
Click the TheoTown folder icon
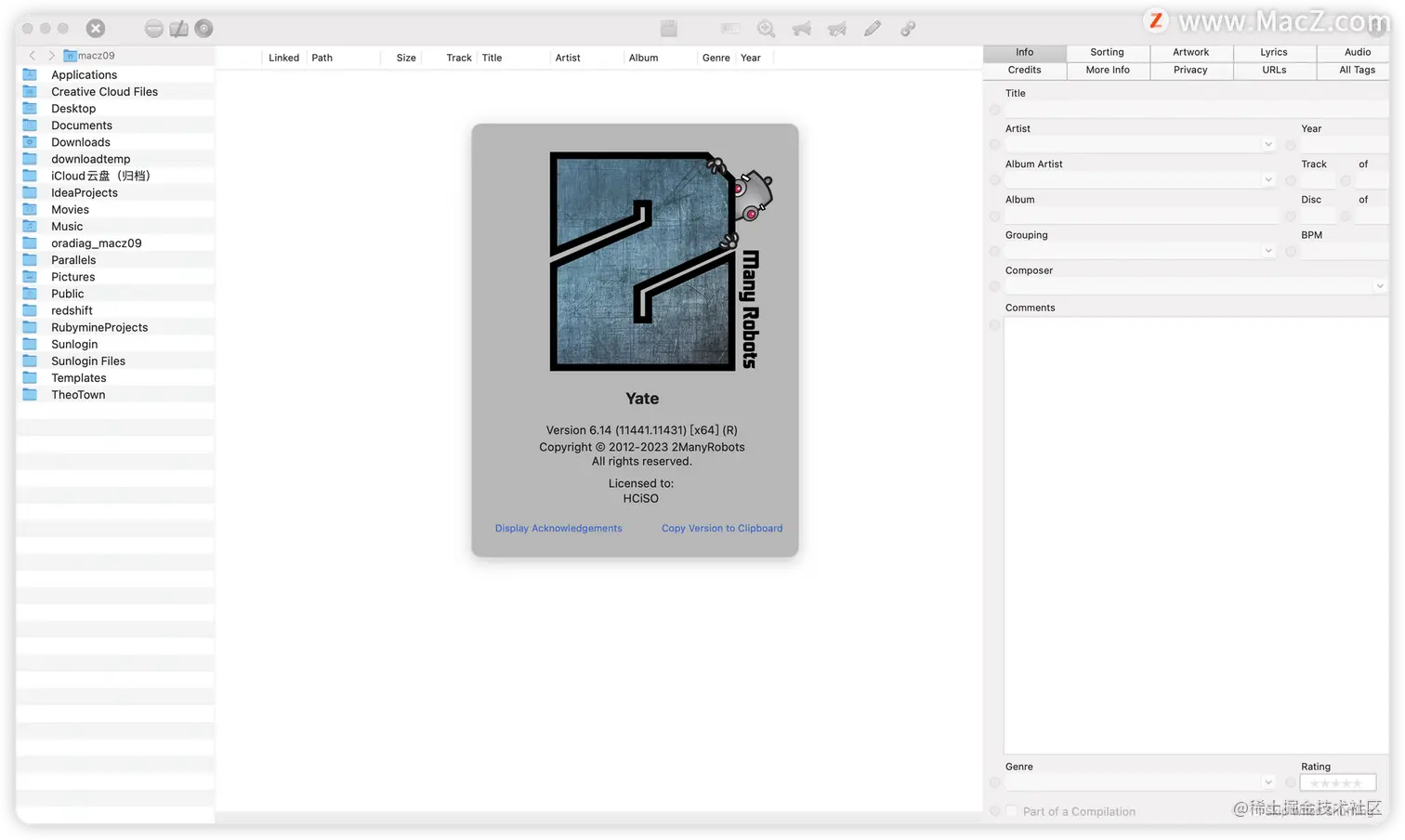click(30, 395)
